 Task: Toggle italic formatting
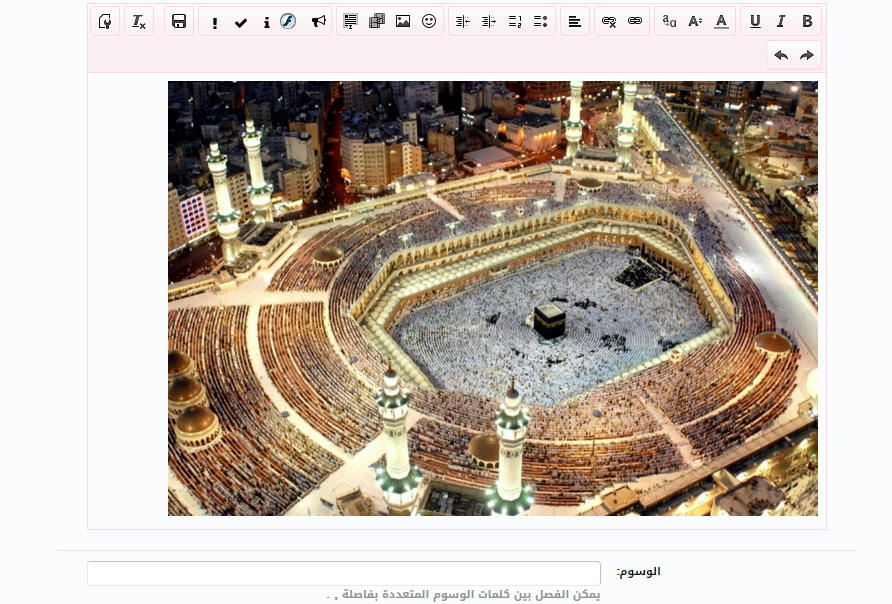tap(781, 22)
